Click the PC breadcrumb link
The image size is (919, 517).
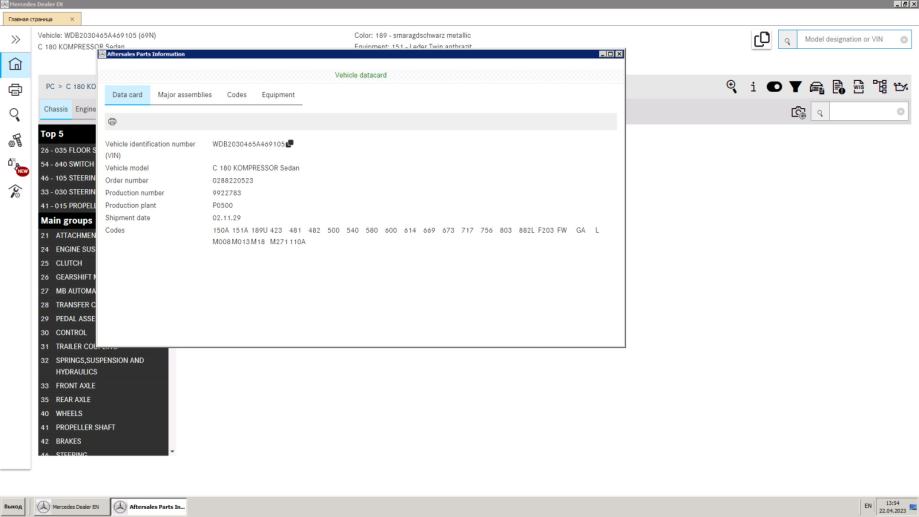50,87
